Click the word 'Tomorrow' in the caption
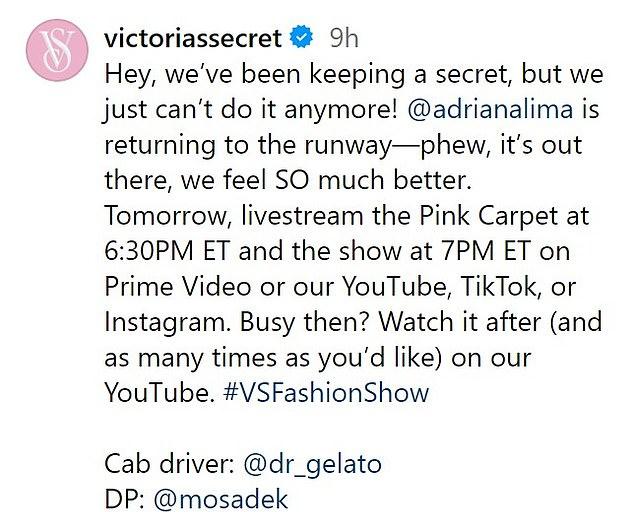The width and height of the screenshot is (634, 512). coord(166,216)
